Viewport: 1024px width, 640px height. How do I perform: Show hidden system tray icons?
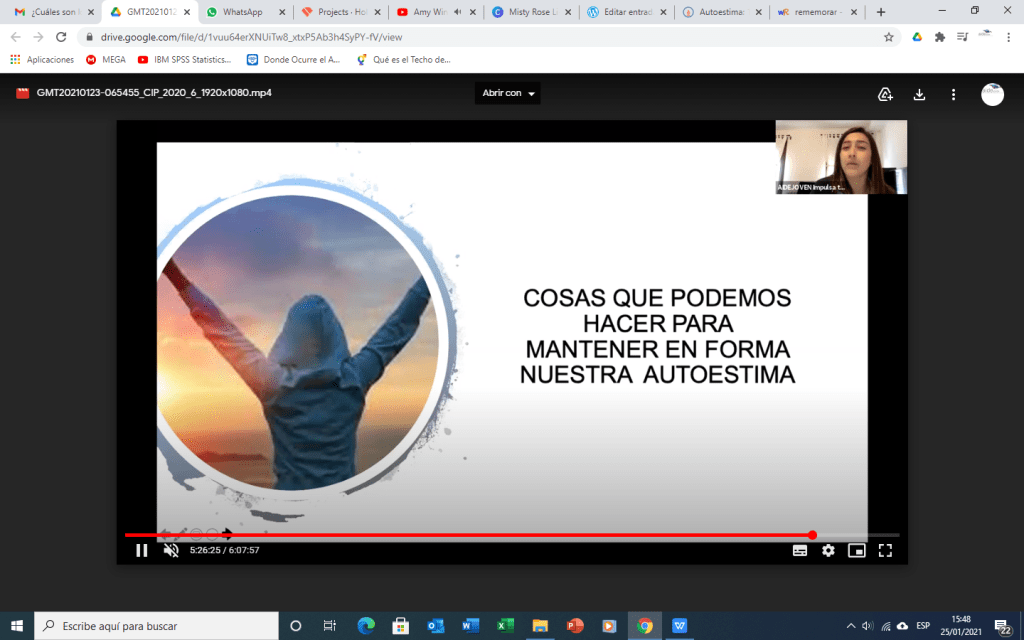pos(850,626)
